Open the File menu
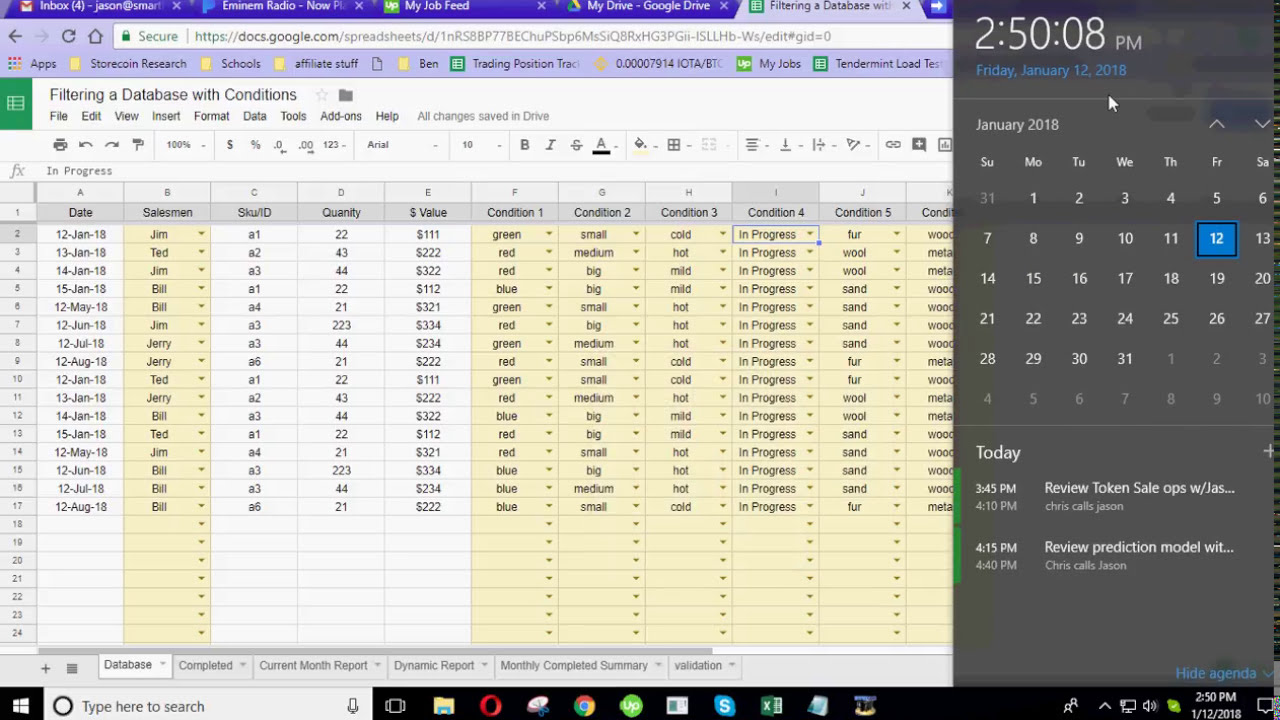Image resolution: width=1280 pixels, height=720 pixels. (59, 116)
